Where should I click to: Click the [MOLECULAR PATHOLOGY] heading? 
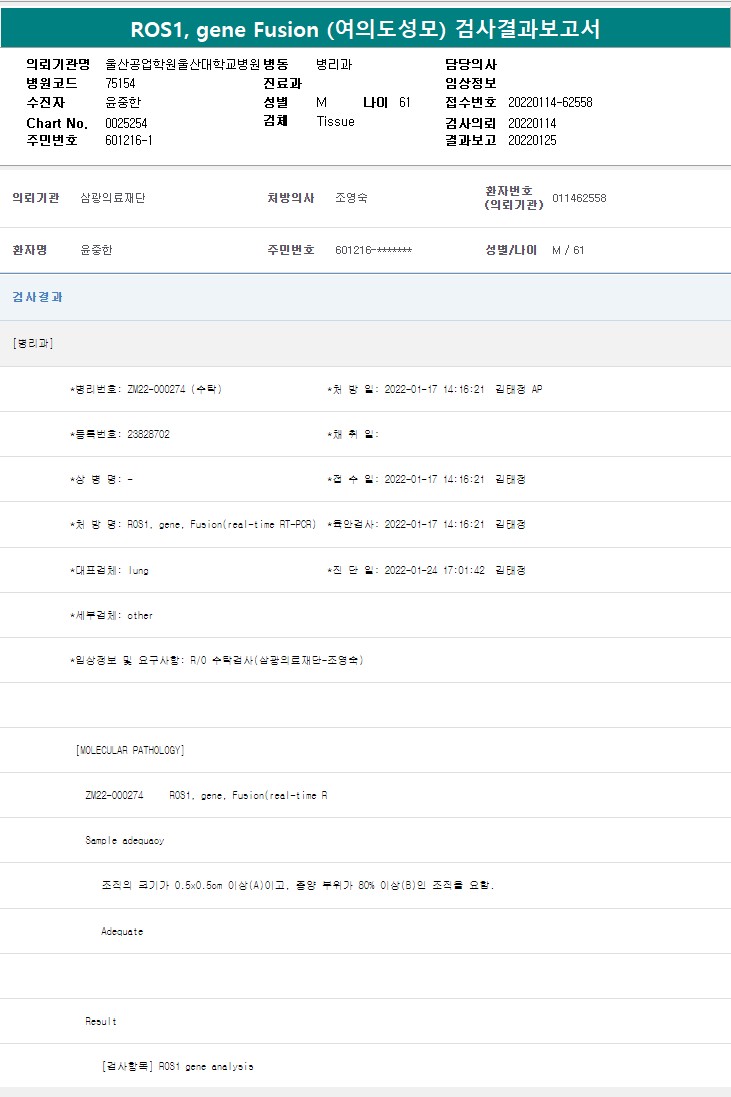pos(130,750)
